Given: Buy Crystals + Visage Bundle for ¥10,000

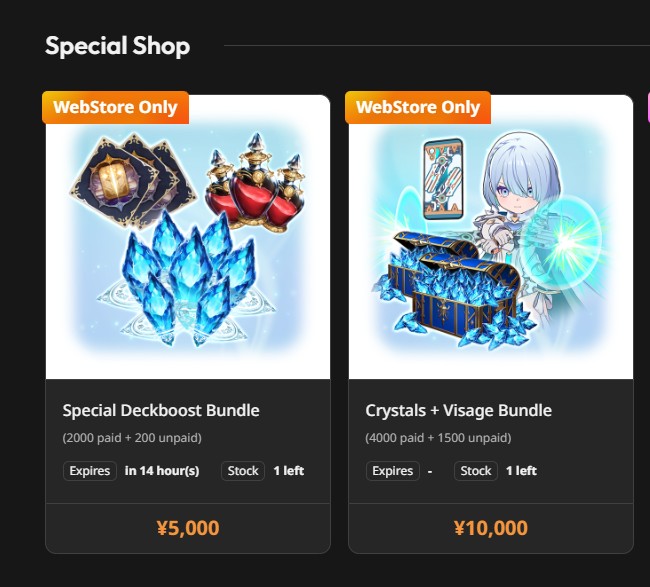Looking at the screenshot, I should pyautogui.click(x=491, y=528).
